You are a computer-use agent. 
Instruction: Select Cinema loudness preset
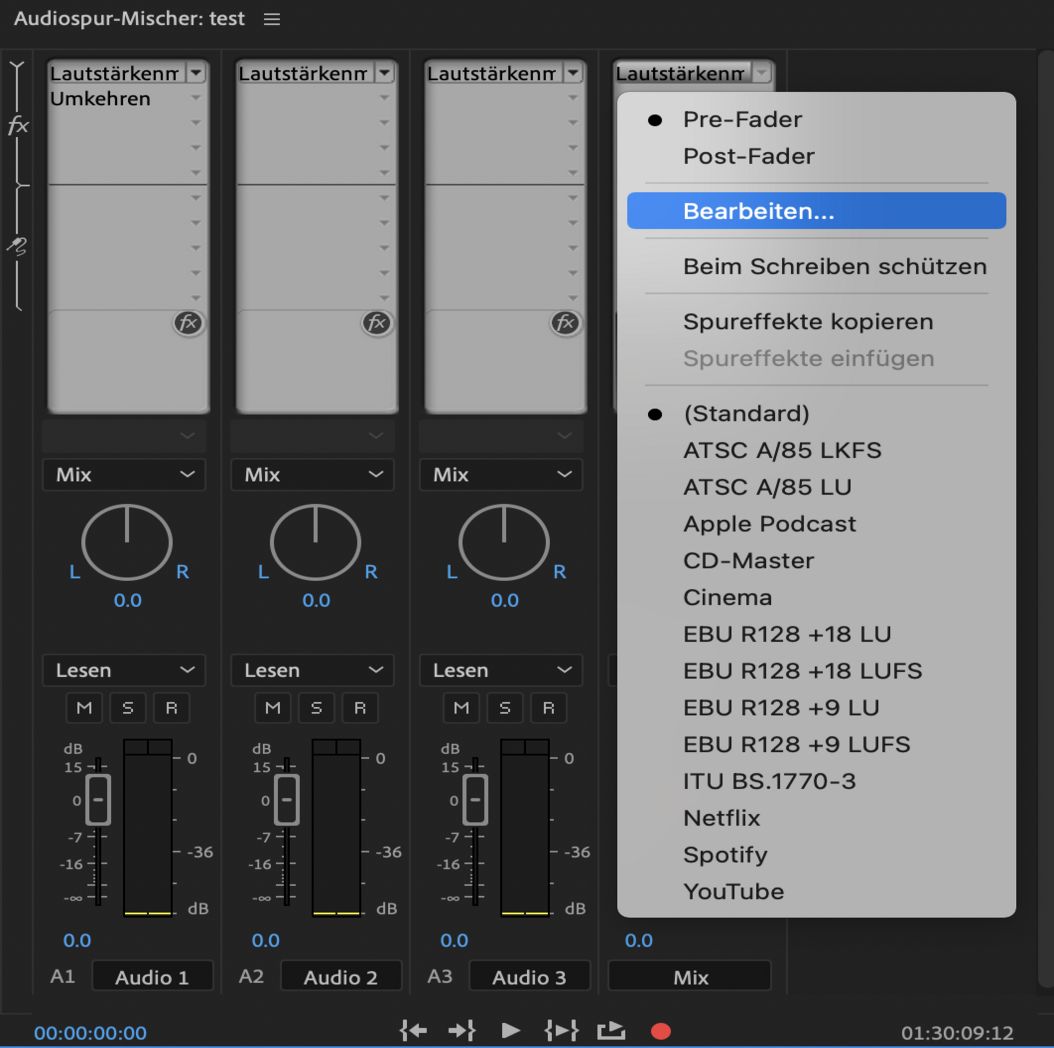click(816, 597)
